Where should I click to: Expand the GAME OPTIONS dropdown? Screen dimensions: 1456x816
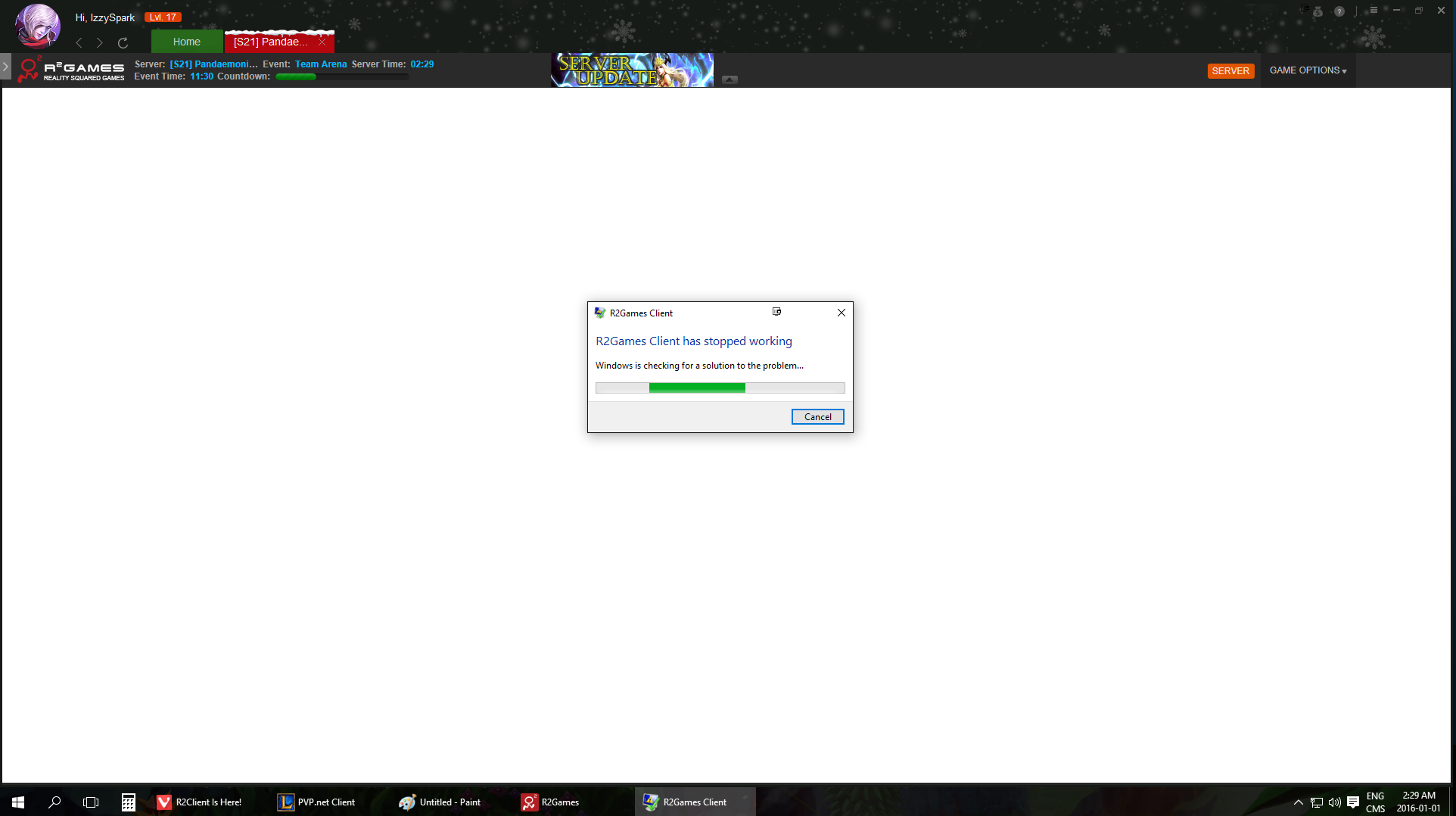pyautogui.click(x=1308, y=70)
